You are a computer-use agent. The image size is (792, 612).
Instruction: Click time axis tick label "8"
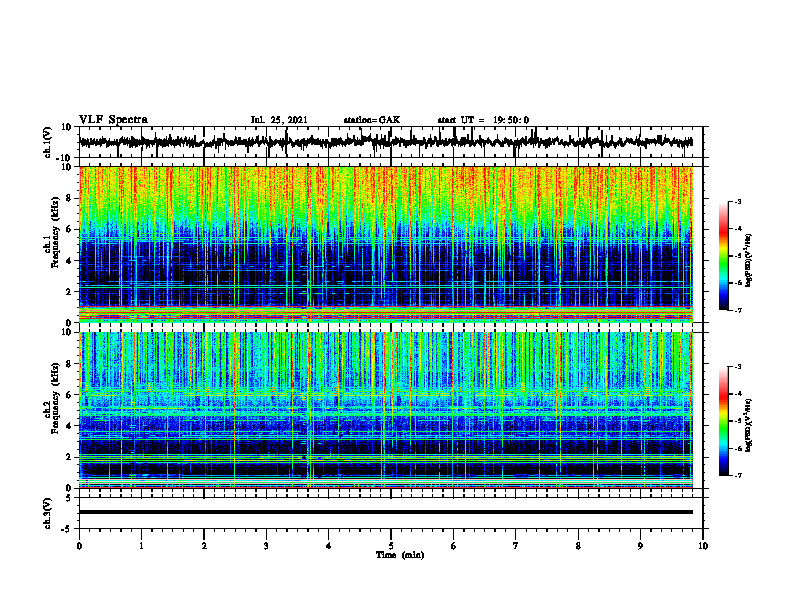coord(578,546)
